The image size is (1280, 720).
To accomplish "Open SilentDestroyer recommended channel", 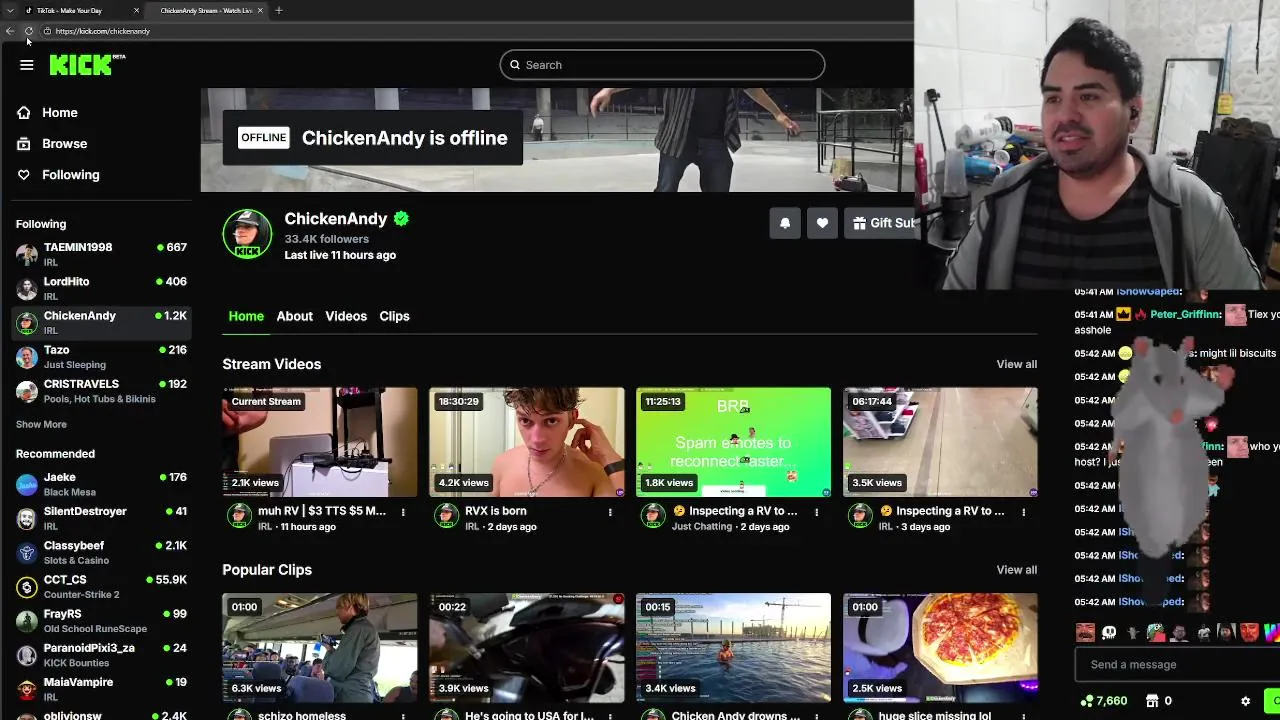I will [x=100, y=518].
